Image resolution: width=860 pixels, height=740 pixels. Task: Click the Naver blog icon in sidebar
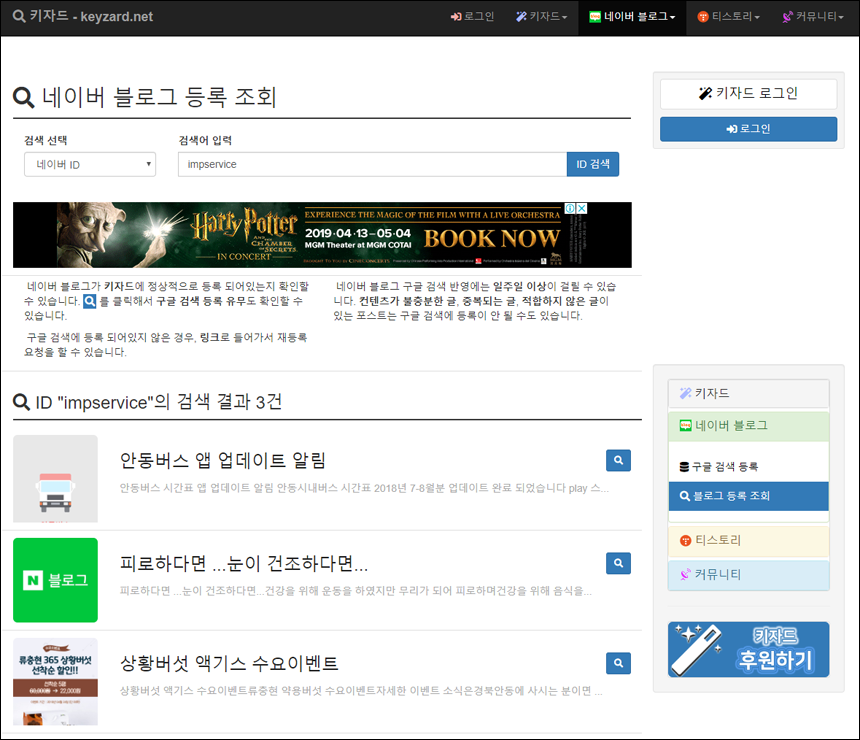click(686, 426)
